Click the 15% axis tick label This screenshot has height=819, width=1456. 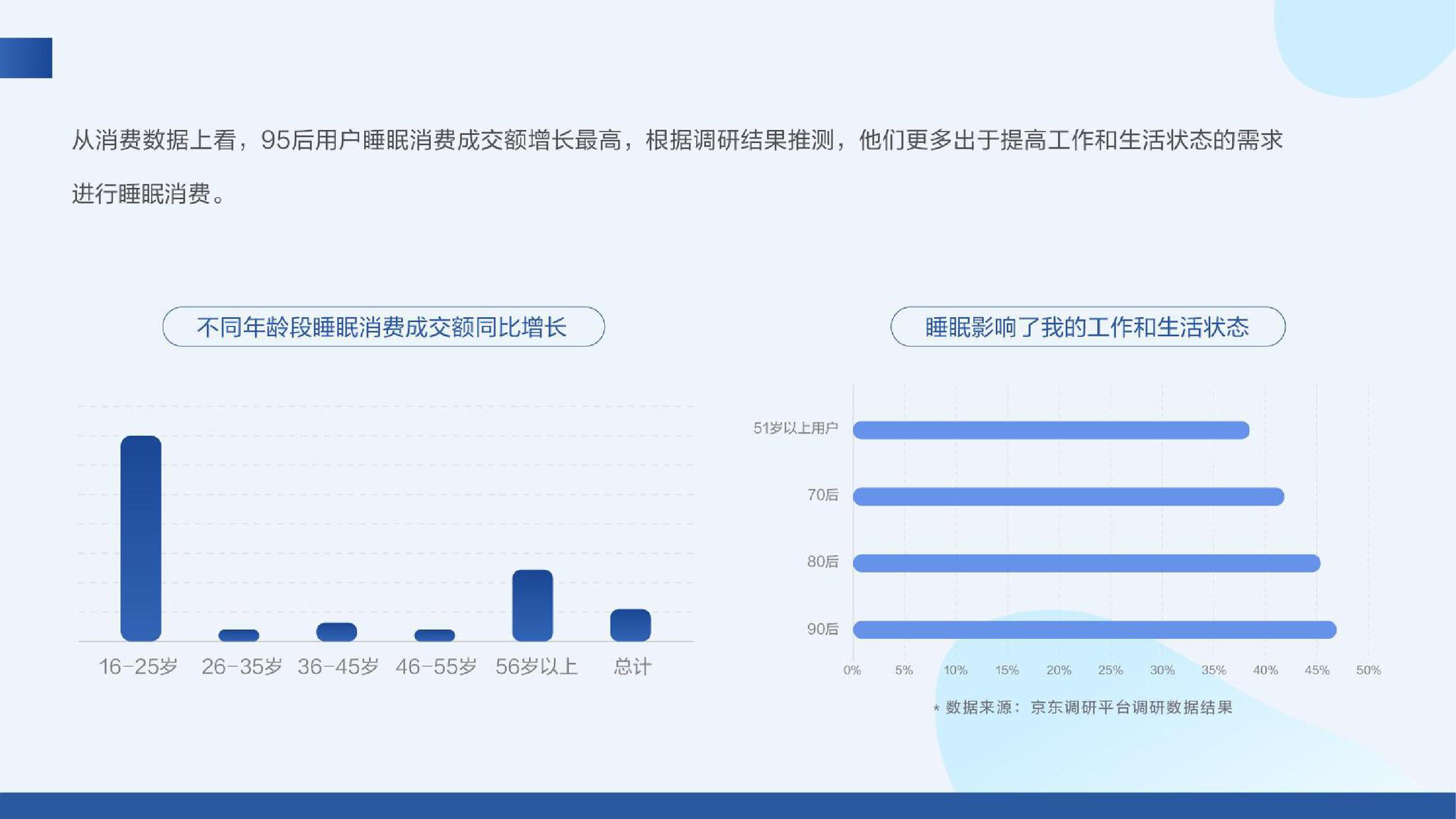pyautogui.click(x=1007, y=670)
